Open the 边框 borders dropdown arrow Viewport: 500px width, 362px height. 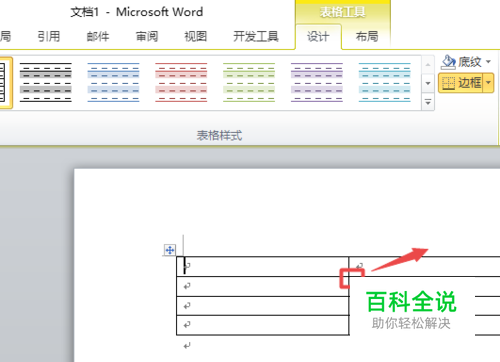[488, 83]
